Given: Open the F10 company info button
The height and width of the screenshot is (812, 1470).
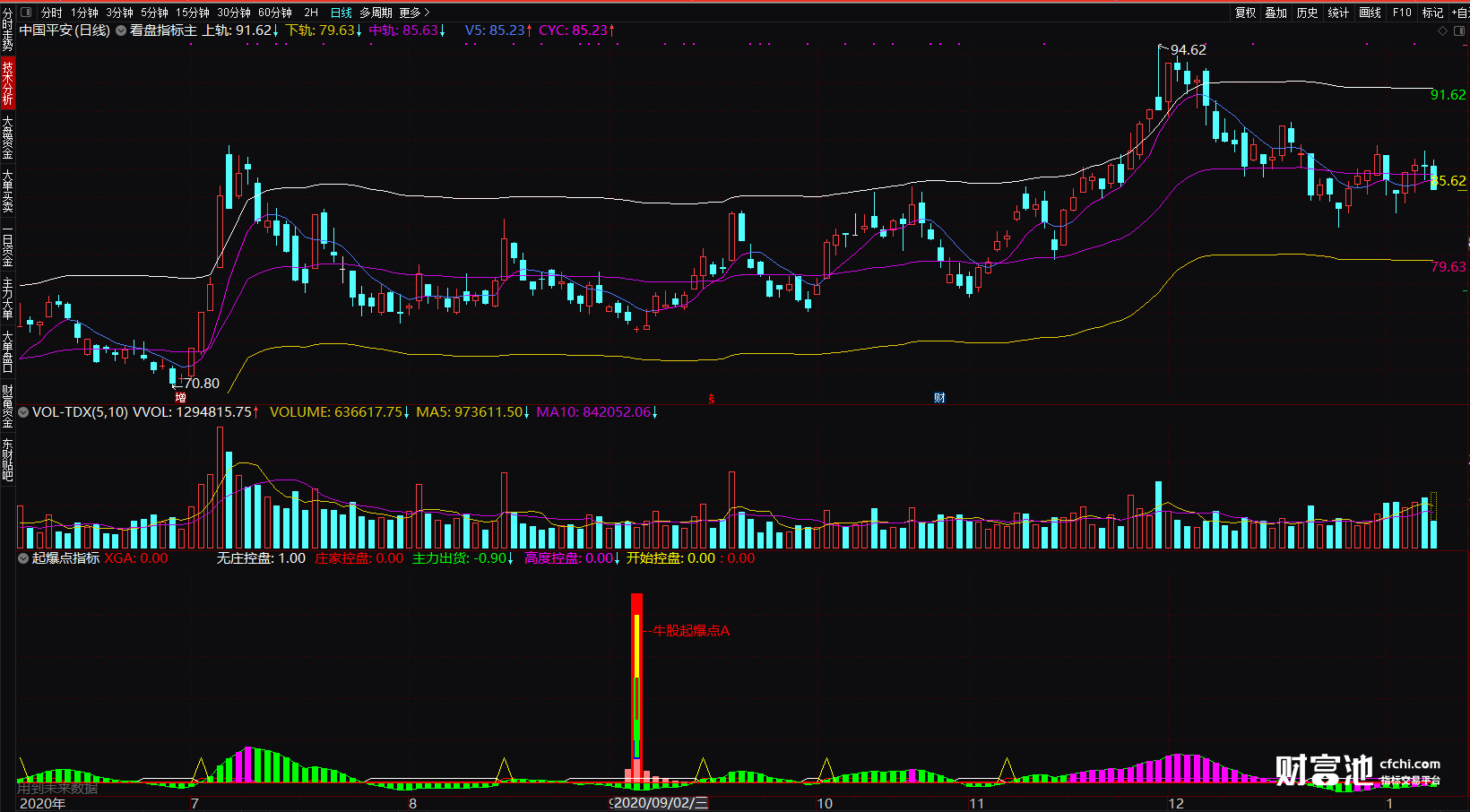Looking at the screenshot, I should pos(1402,13).
